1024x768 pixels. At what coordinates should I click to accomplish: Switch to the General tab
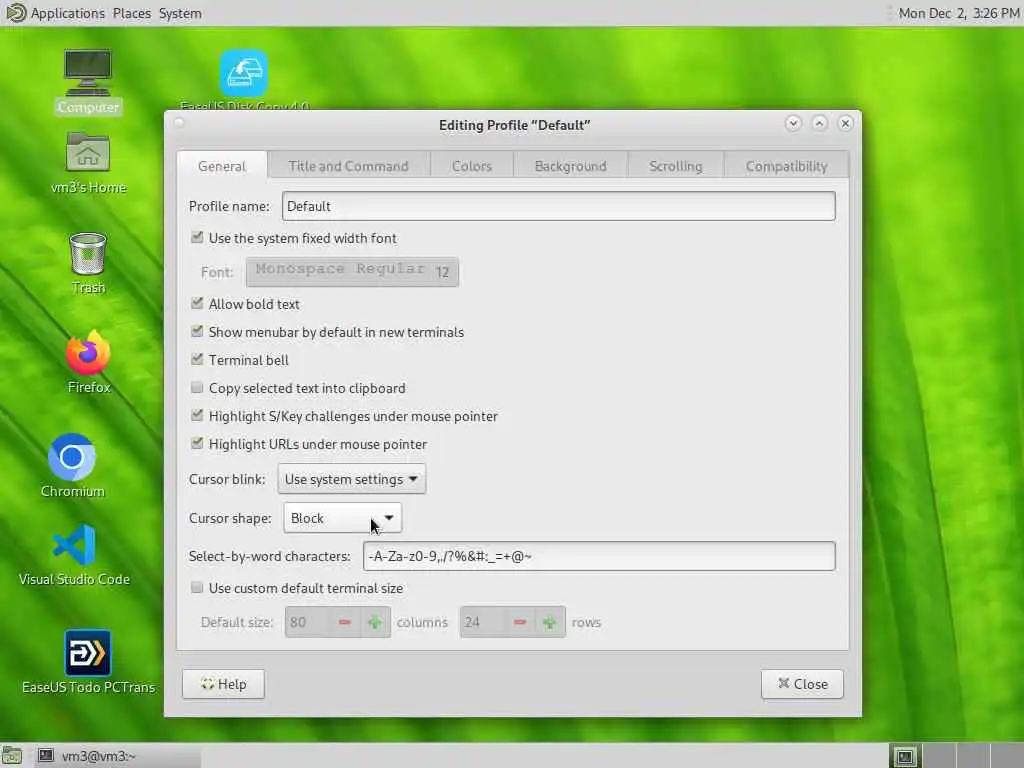point(222,166)
